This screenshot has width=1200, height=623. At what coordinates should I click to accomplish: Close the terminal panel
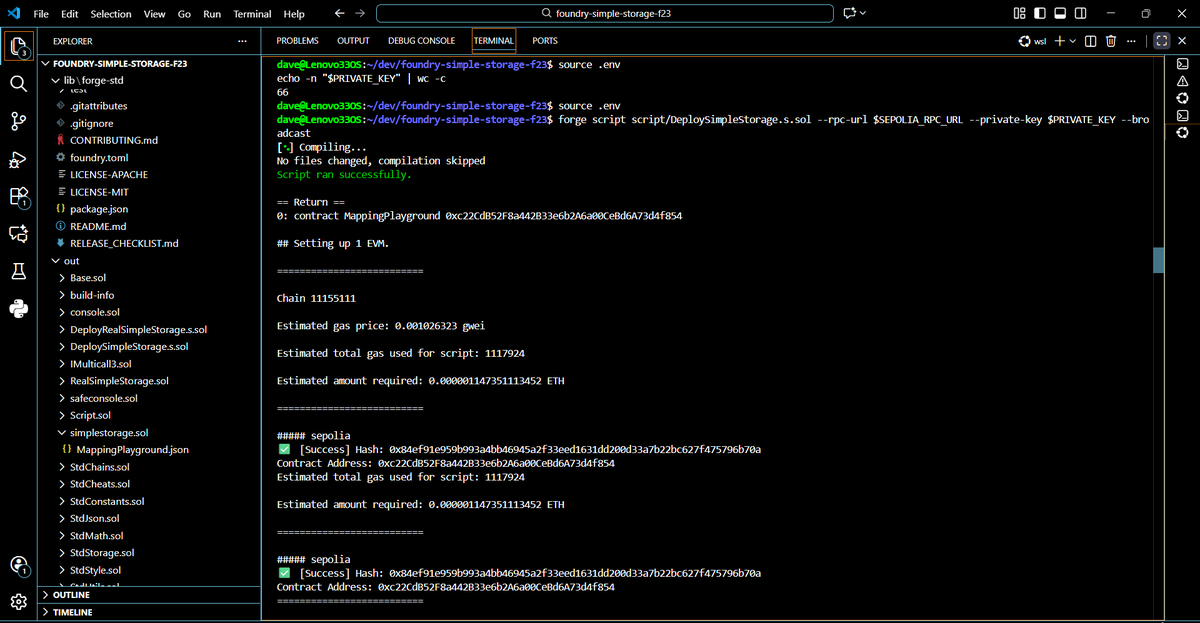coord(1182,41)
